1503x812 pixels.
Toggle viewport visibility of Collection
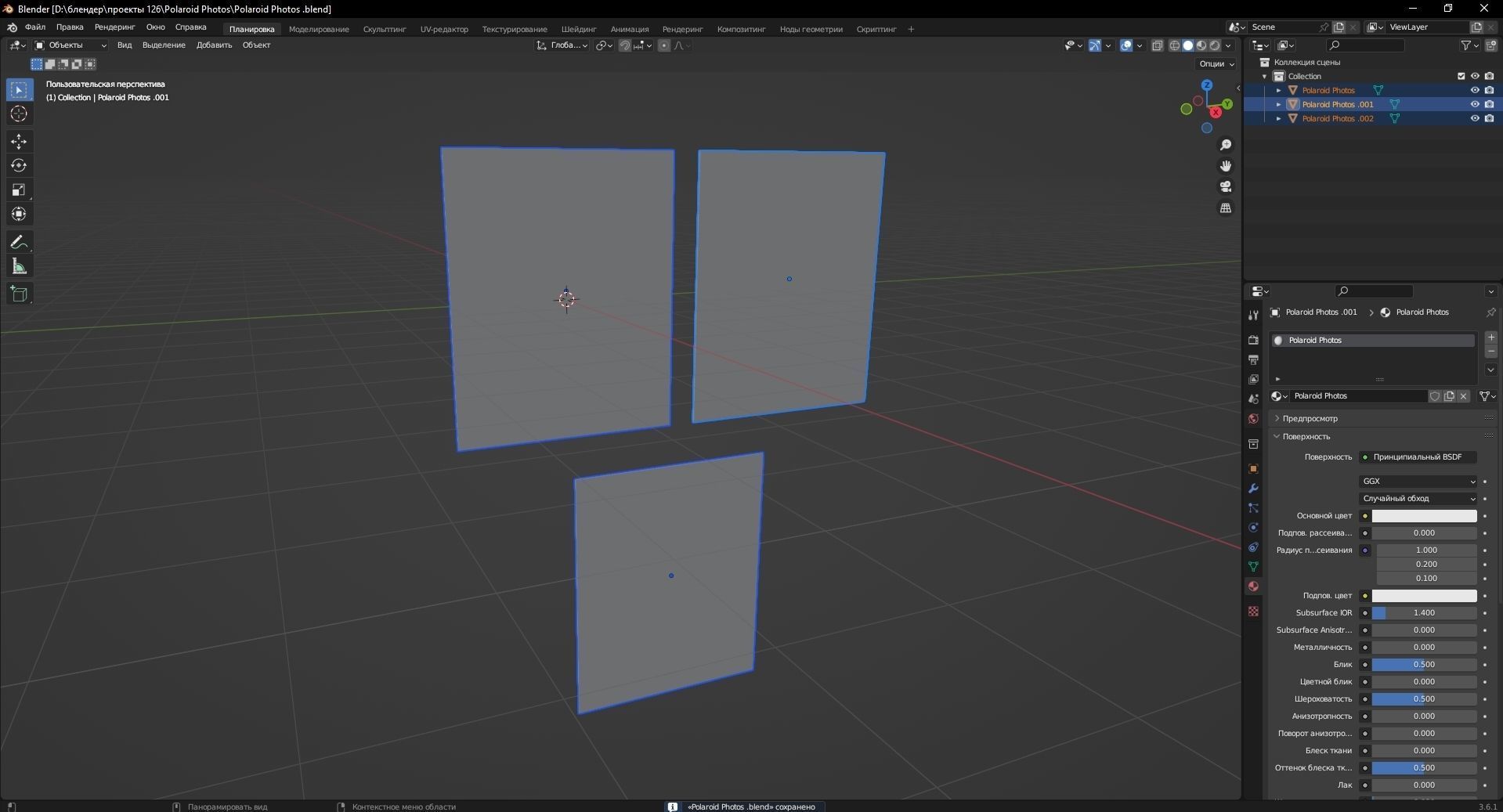[x=1475, y=76]
